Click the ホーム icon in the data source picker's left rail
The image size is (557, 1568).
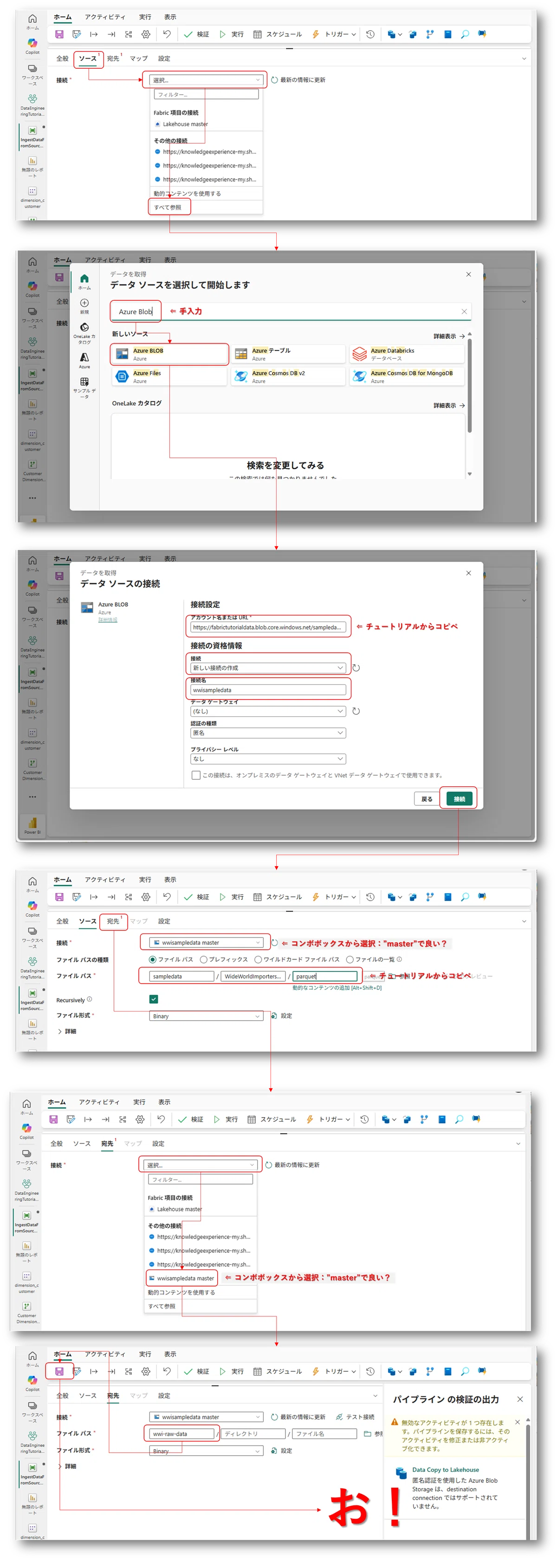[84, 281]
